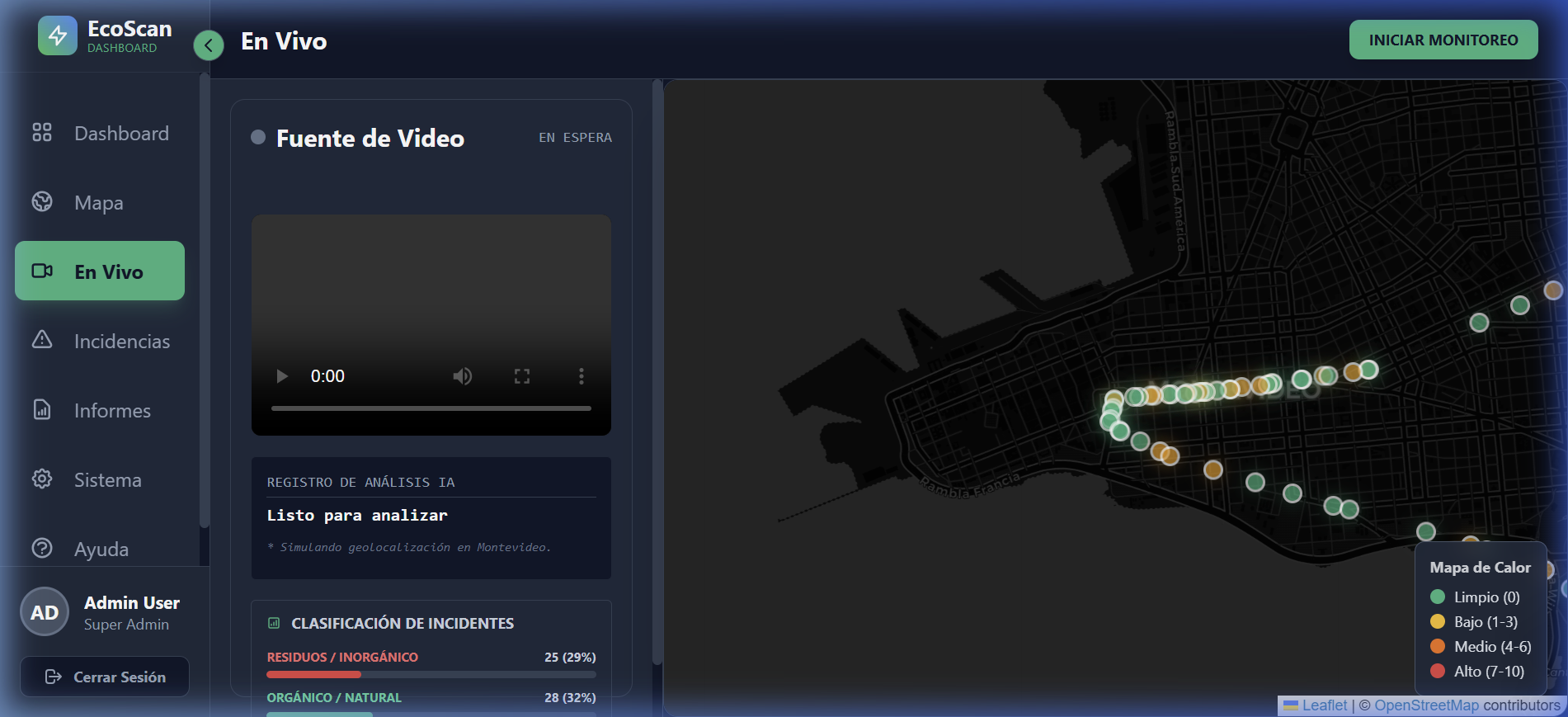
Task: Click the Simulando geolocalización en Montevideo note
Action: pyautogui.click(x=409, y=547)
